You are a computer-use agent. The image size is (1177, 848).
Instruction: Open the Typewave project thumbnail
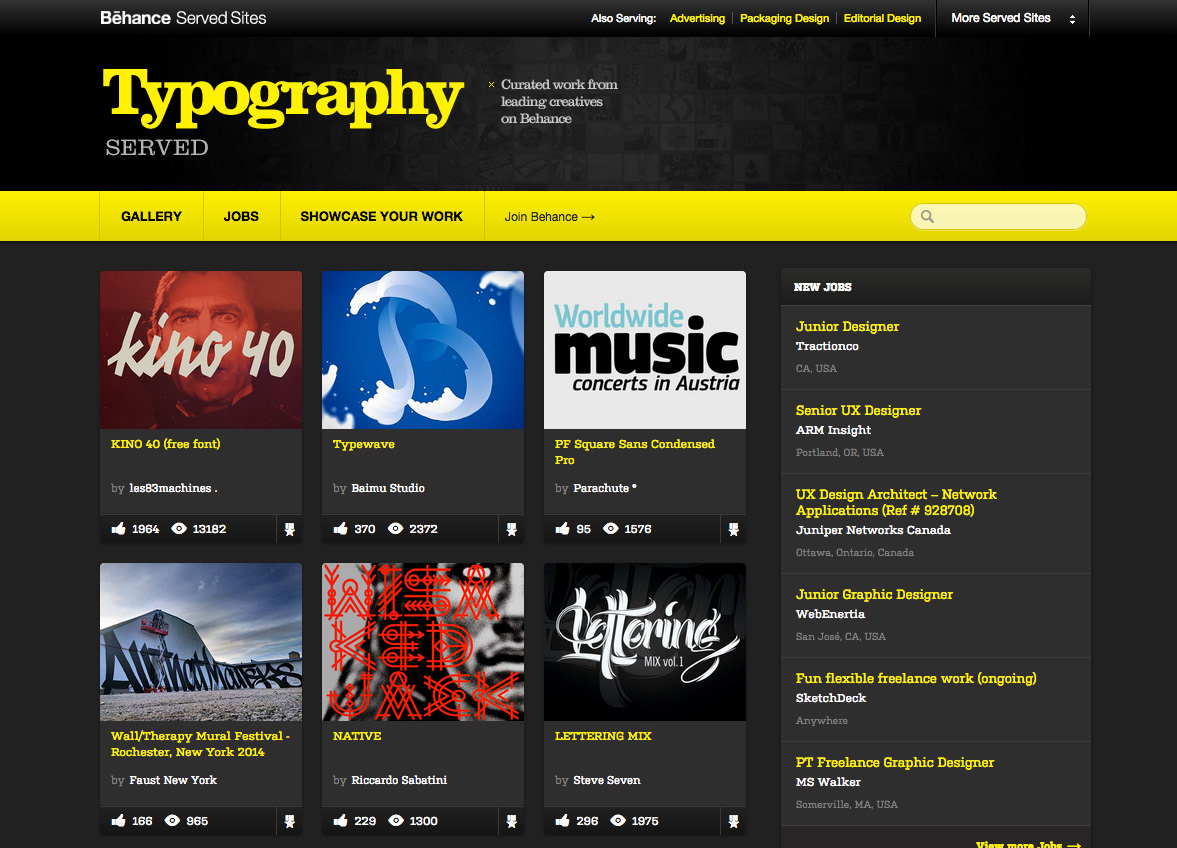[x=423, y=350]
